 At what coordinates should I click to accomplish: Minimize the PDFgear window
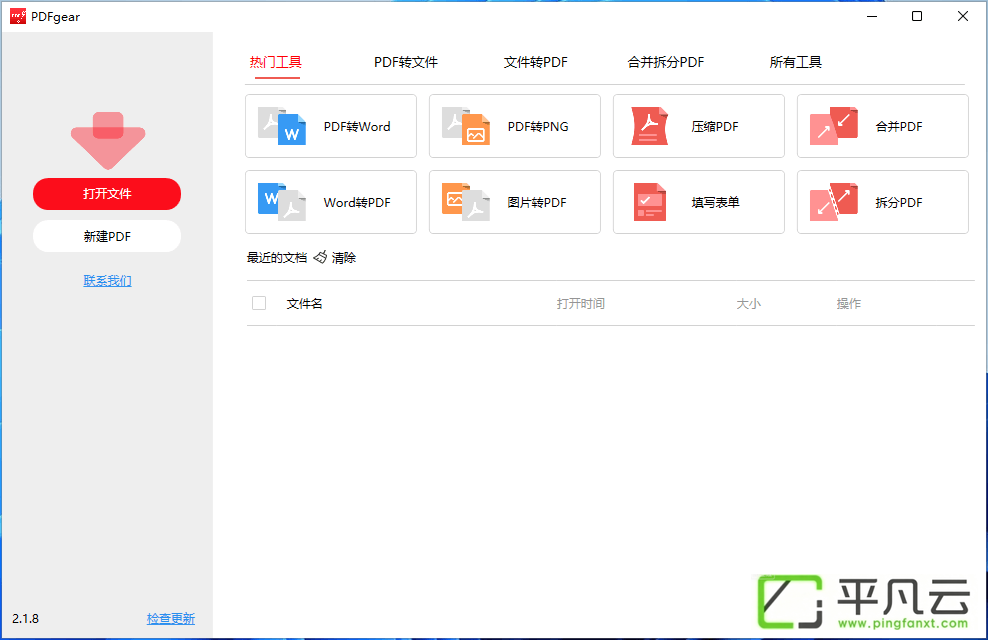click(872, 16)
